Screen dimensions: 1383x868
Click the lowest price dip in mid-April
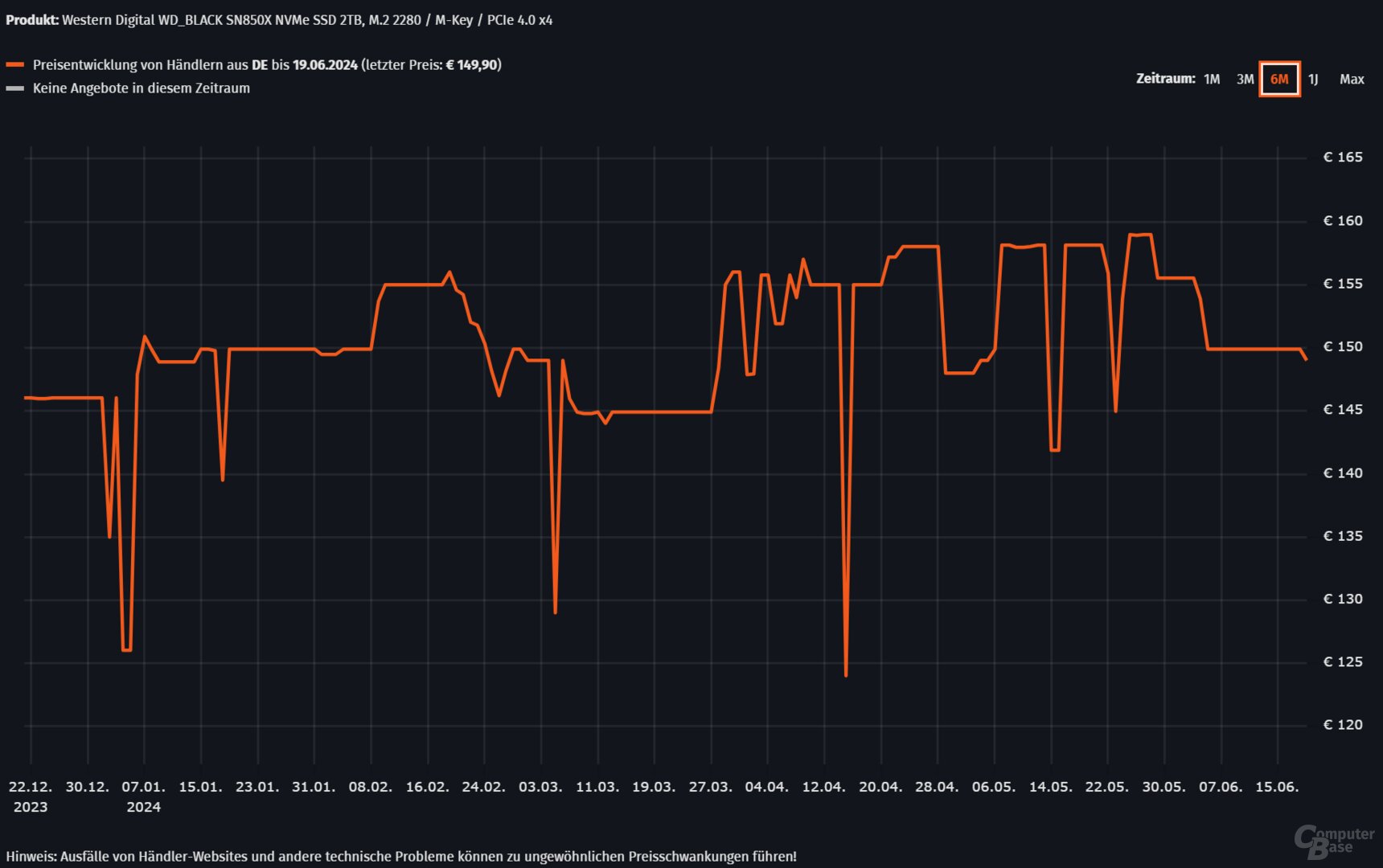tap(846, 674)
